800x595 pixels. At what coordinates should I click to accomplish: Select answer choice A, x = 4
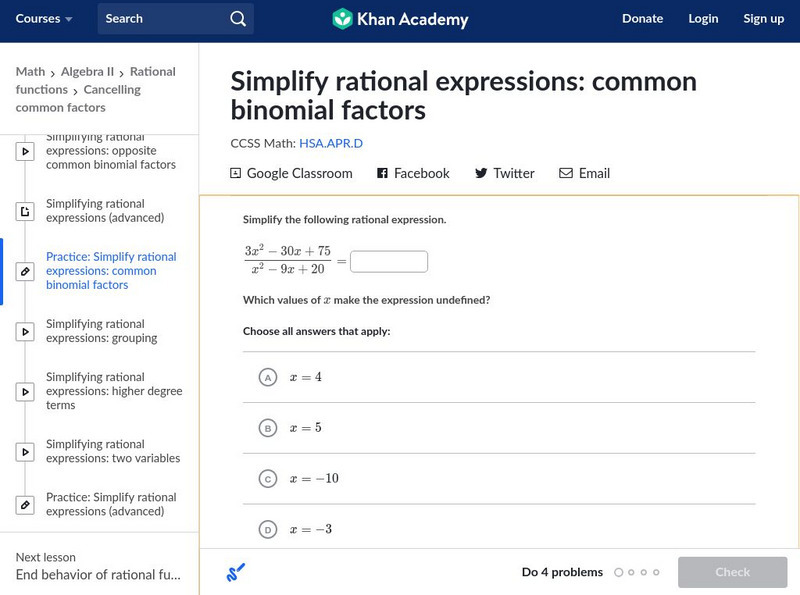click(x=267, y=377)
